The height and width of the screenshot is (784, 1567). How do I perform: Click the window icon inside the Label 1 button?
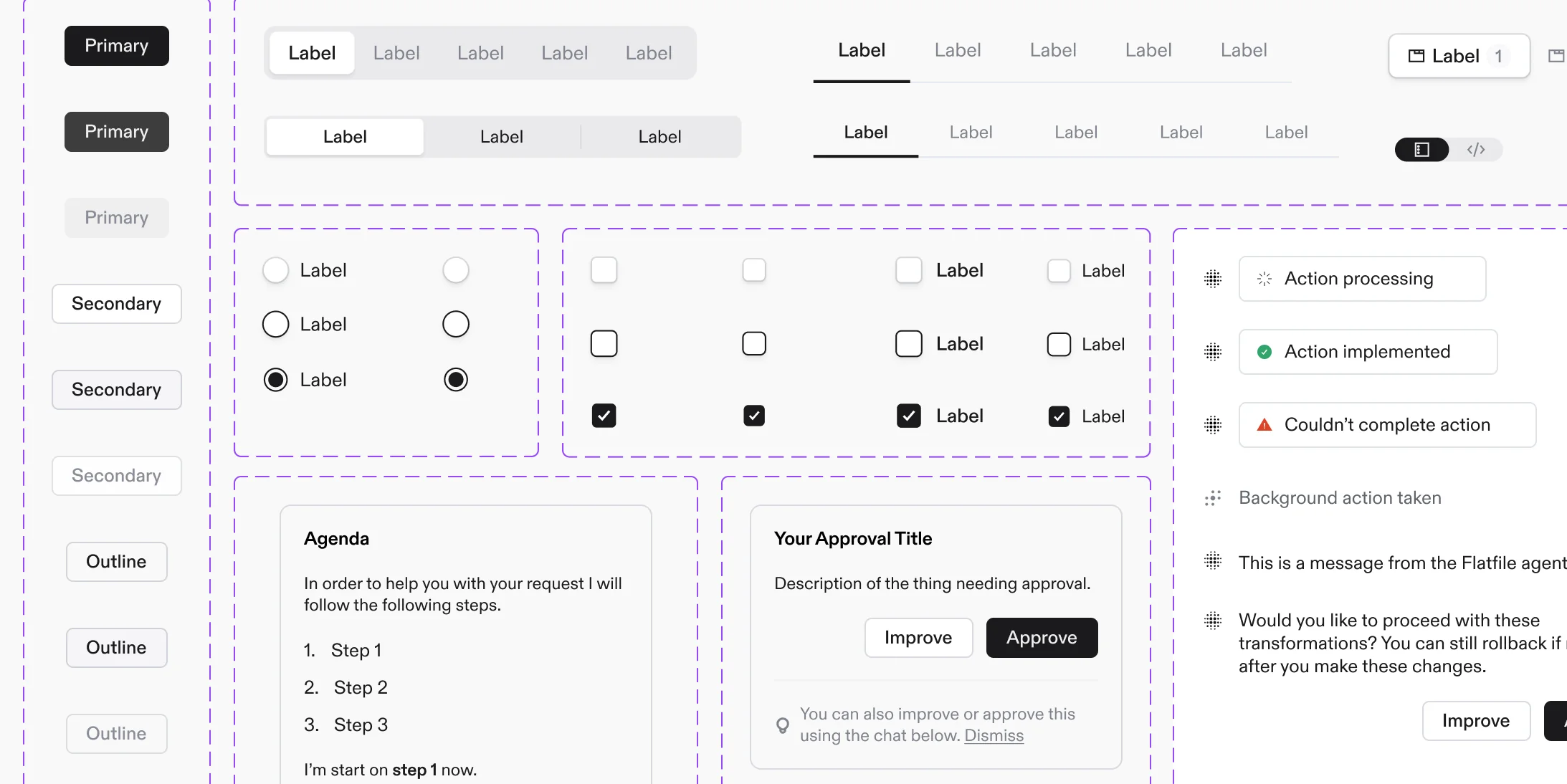coord(1416,56)
